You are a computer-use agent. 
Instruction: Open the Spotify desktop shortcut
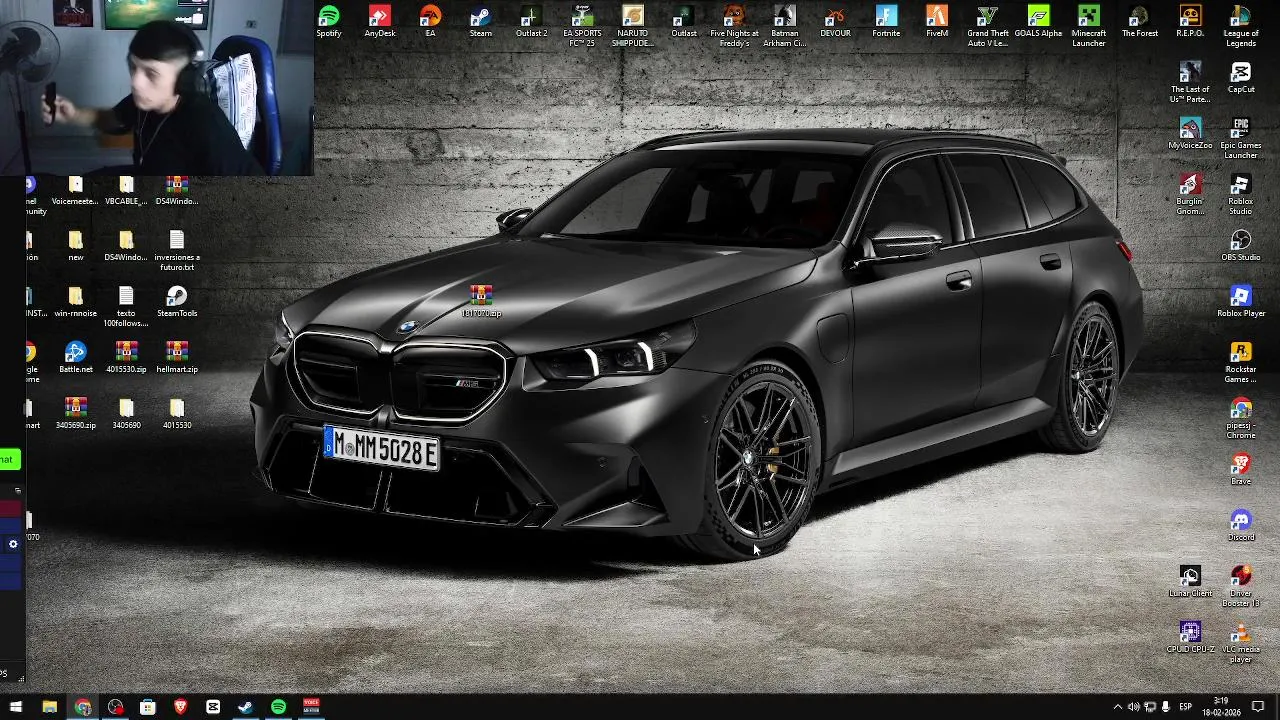[x=329, y=22]
